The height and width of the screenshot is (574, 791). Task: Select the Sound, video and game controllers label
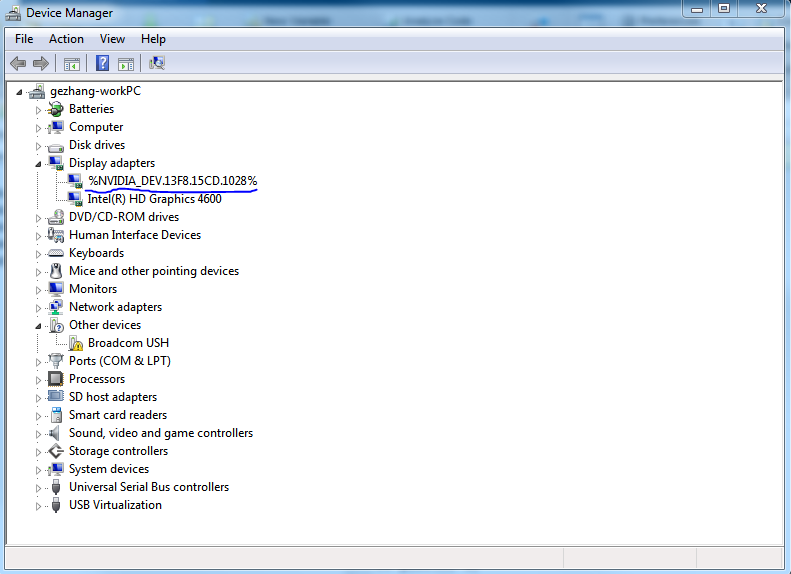pos(161,433)
